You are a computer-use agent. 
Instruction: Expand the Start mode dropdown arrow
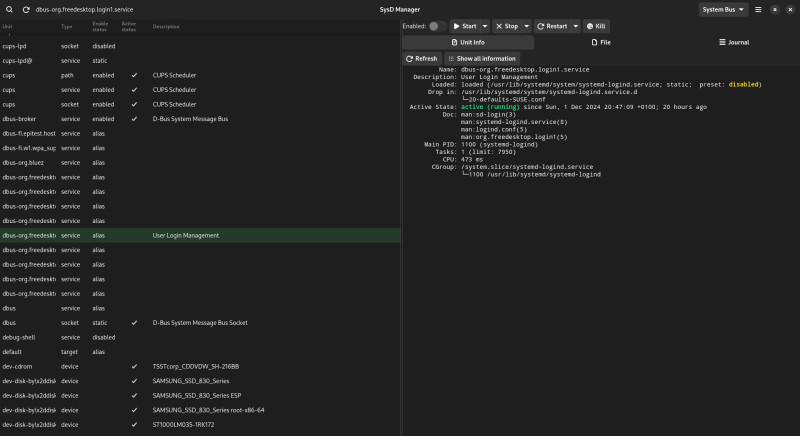coord(485,26)
